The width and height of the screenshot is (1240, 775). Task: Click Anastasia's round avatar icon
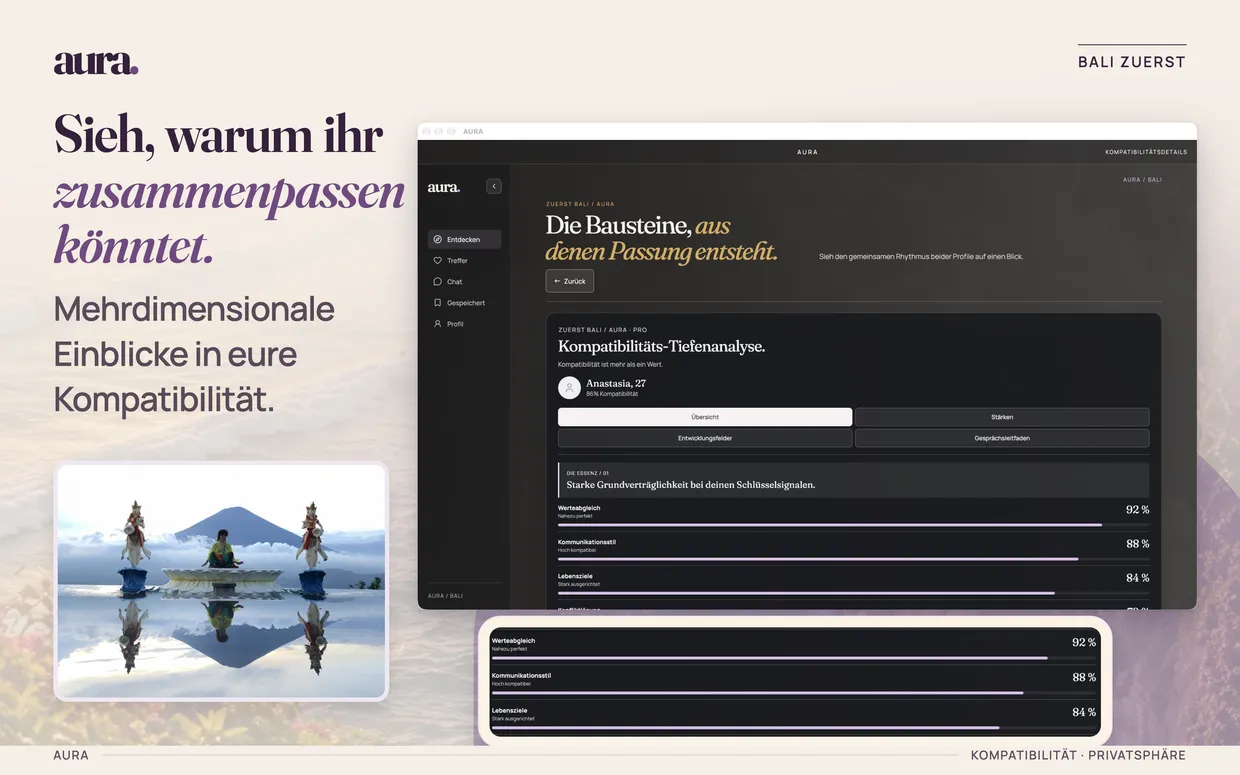(569, 388)
